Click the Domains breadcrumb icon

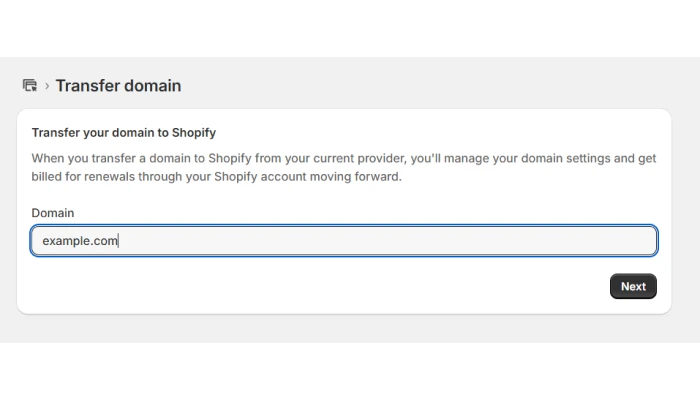[30, 85]
